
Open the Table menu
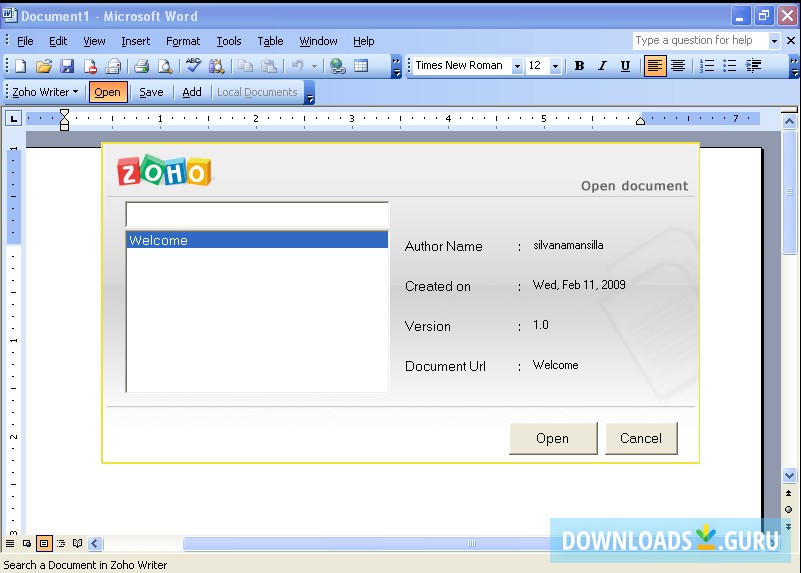pos(270,41)
